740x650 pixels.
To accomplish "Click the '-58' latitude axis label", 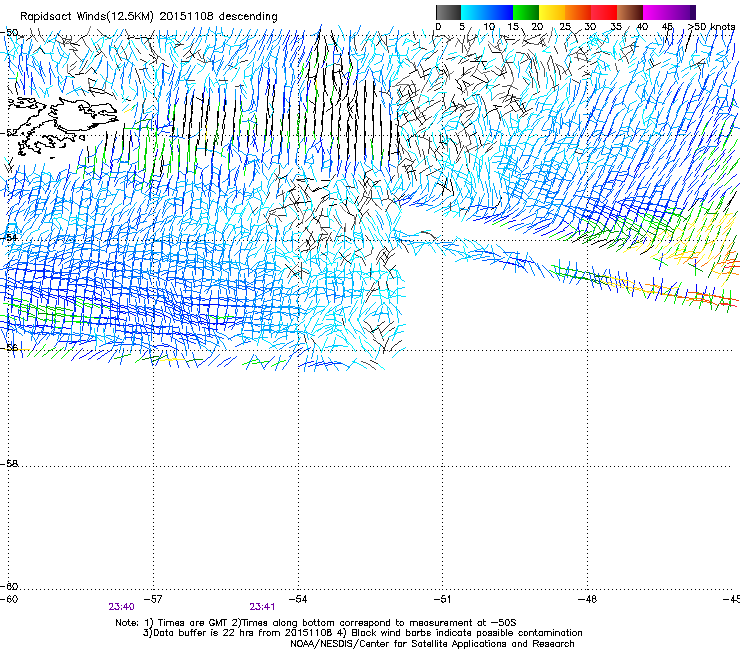I will point(9,464).
